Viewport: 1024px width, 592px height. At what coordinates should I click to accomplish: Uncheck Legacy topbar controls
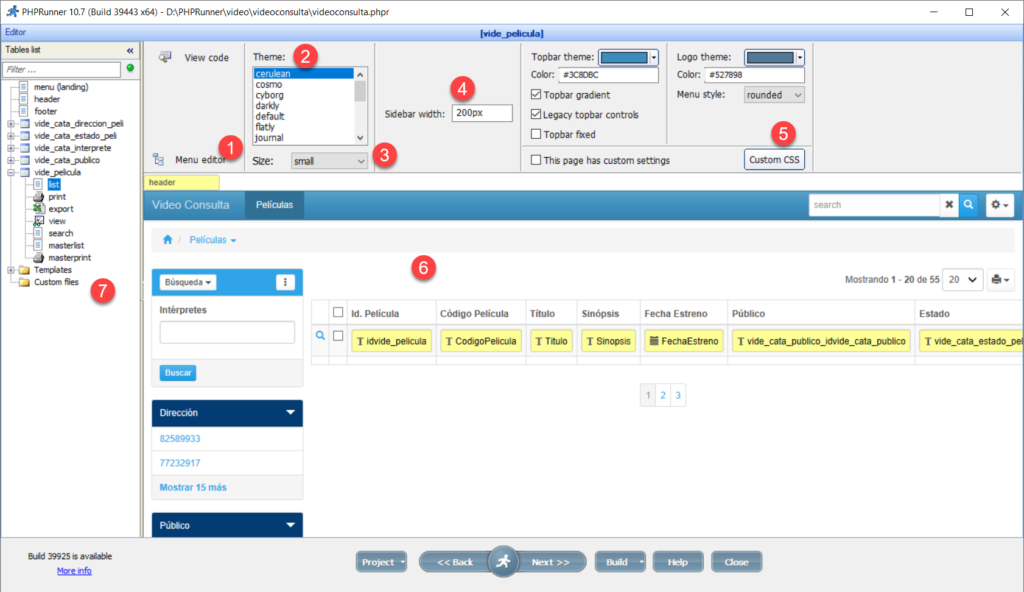[x=536, y=115]
